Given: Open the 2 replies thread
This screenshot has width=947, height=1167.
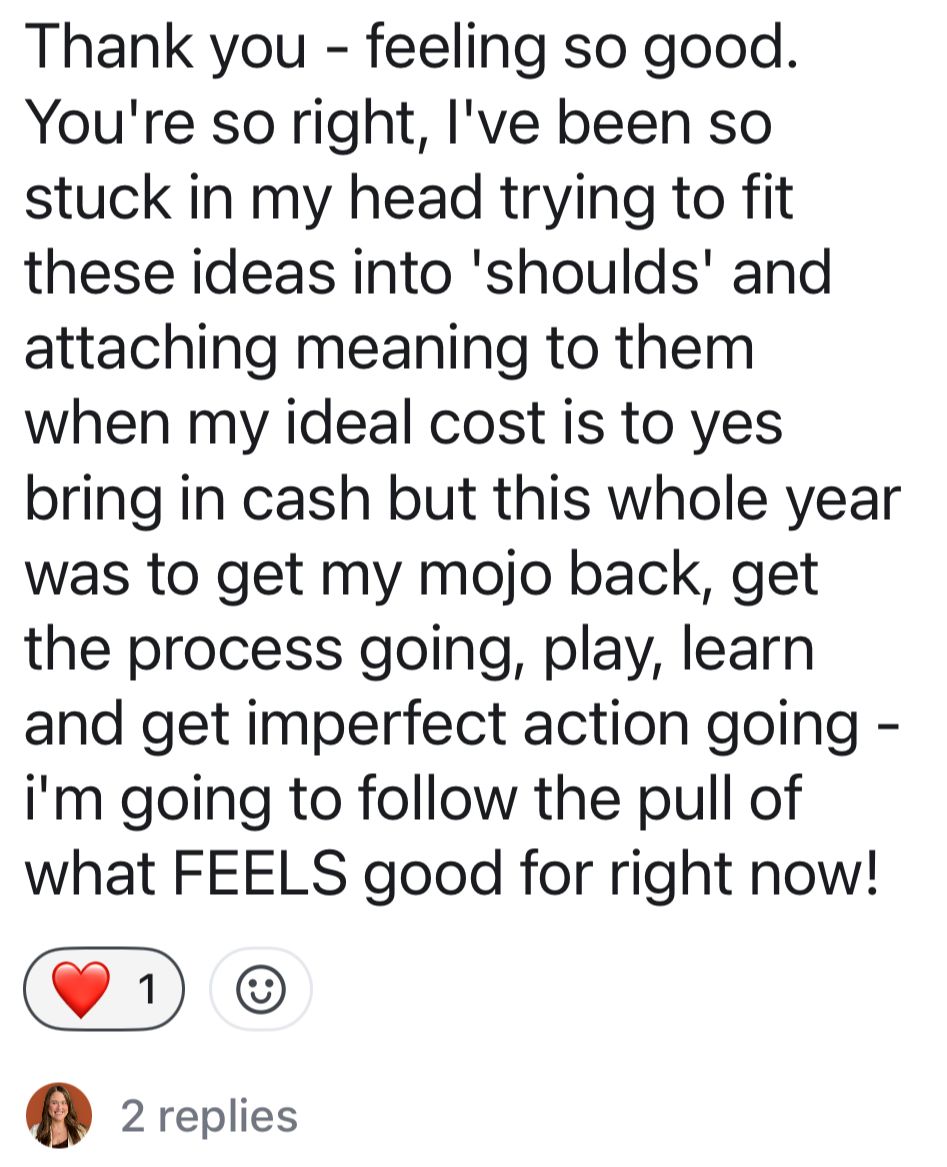Looking at the screenshot, I should click(x=209, y=1116).
